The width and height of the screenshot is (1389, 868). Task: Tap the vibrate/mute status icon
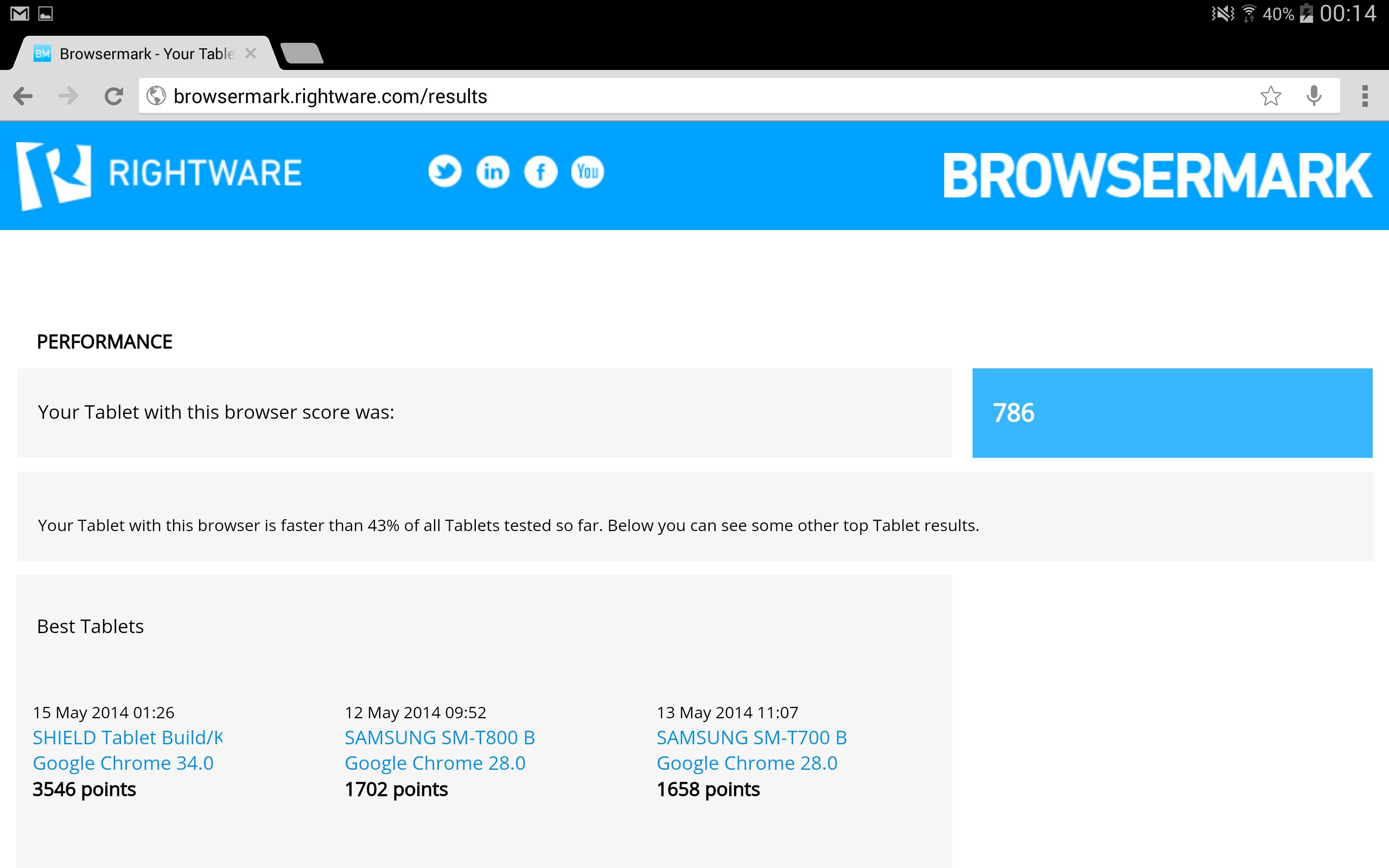click(x=1222, y=13)
